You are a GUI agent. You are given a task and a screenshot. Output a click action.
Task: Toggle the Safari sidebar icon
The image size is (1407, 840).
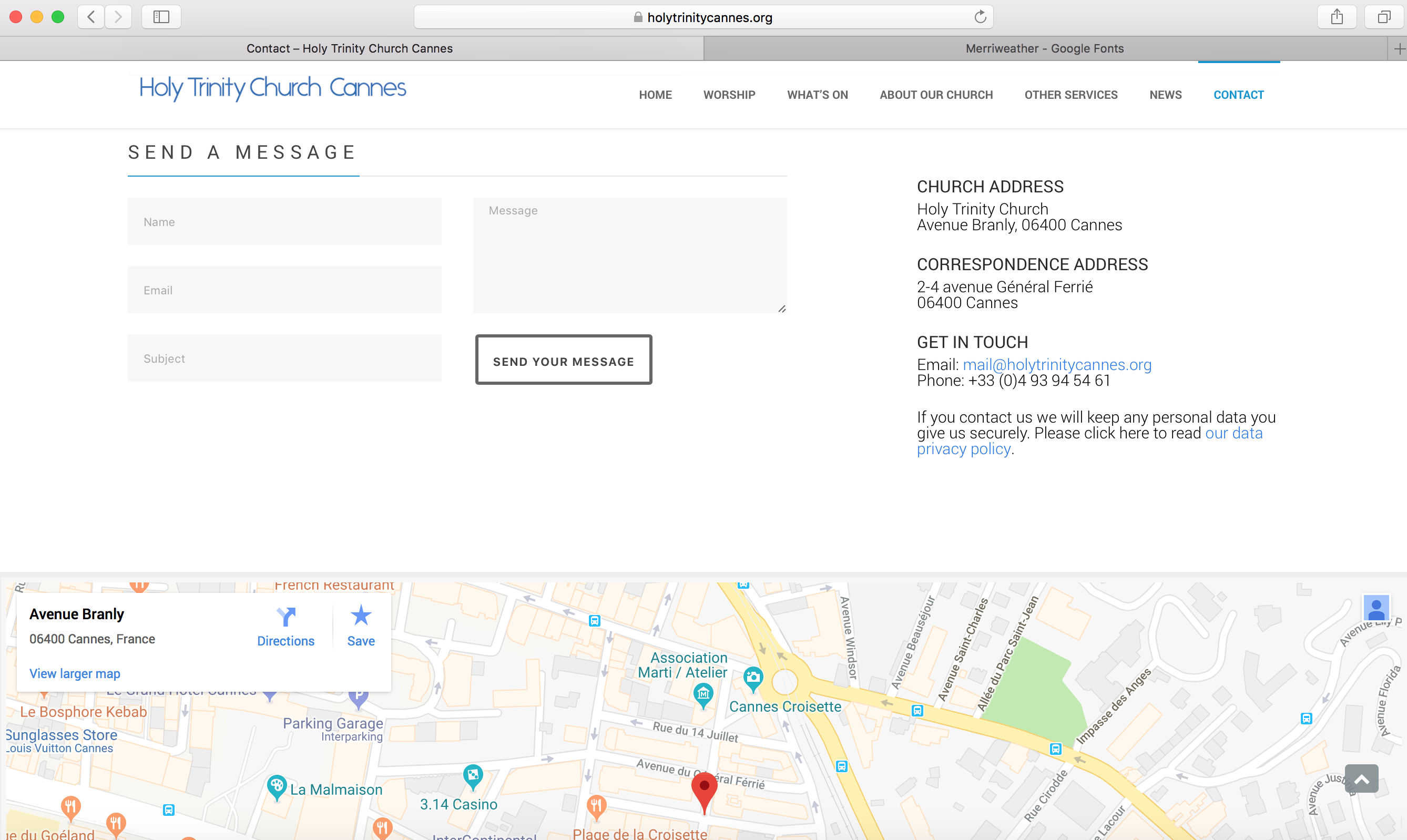point(161,17)
